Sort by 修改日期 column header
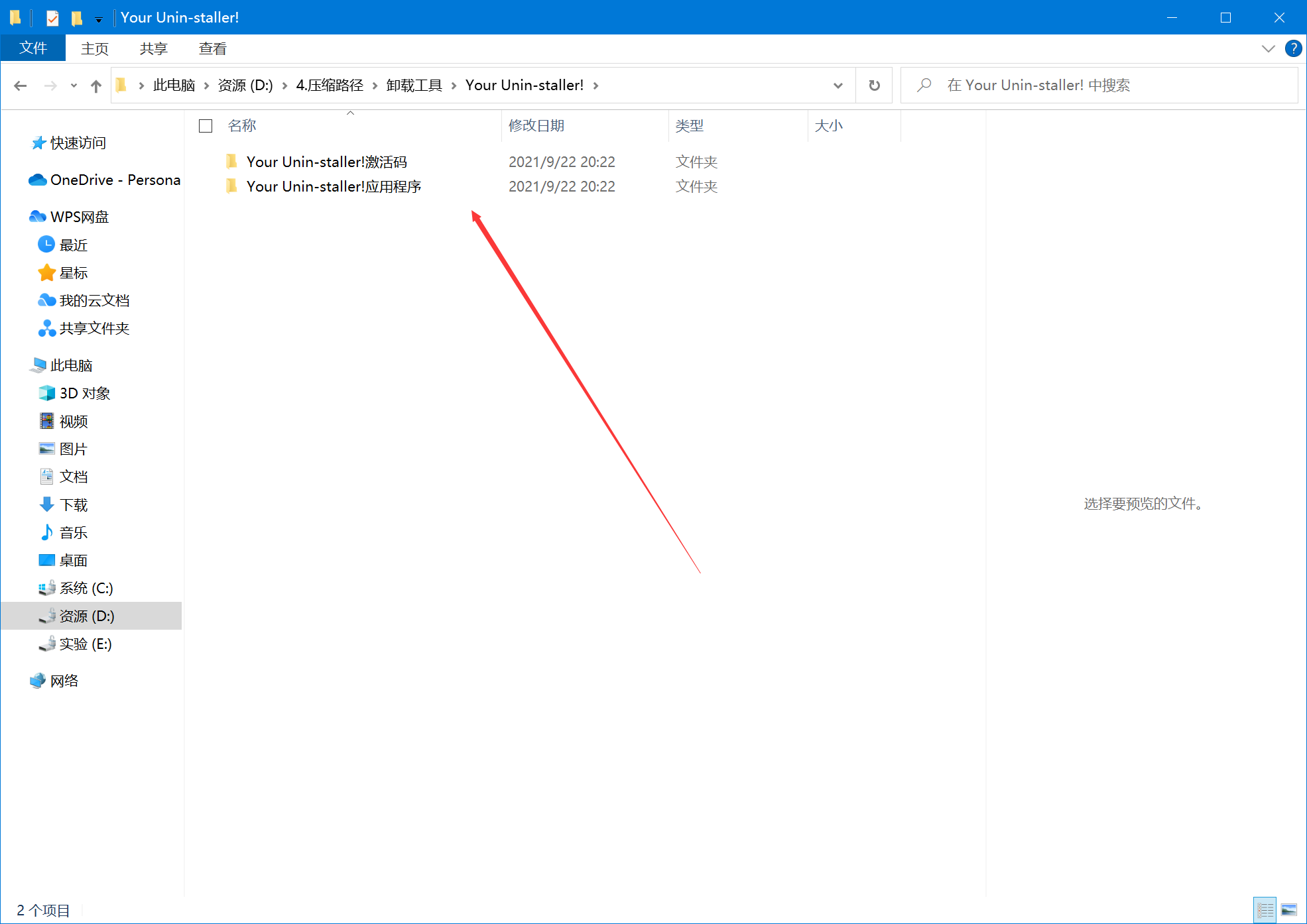 coord(536,126)
